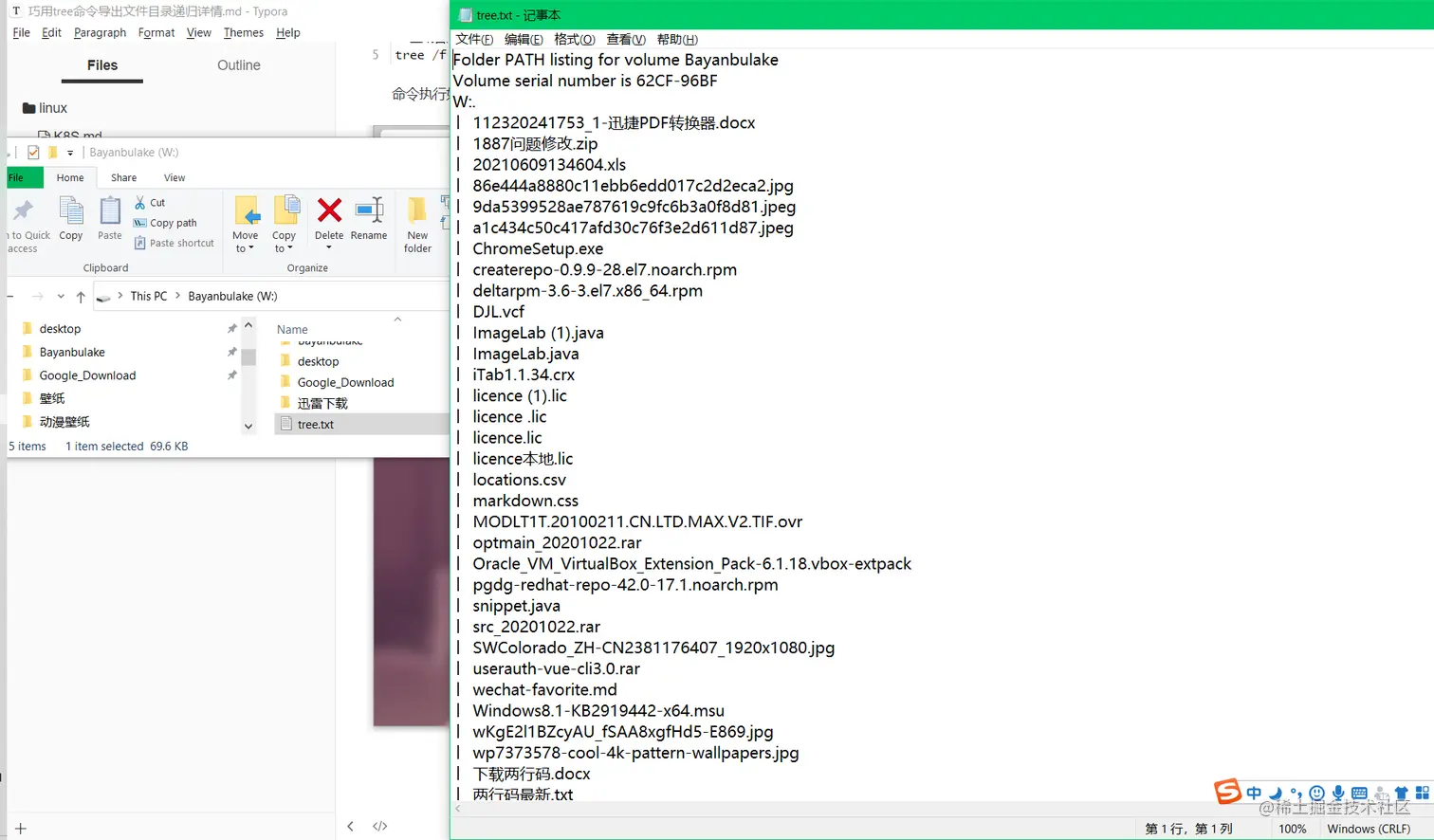Click the Copy icon in Explorer ribbon
The width and height of the screenshot is (1434, 840).
click(71, 218)
